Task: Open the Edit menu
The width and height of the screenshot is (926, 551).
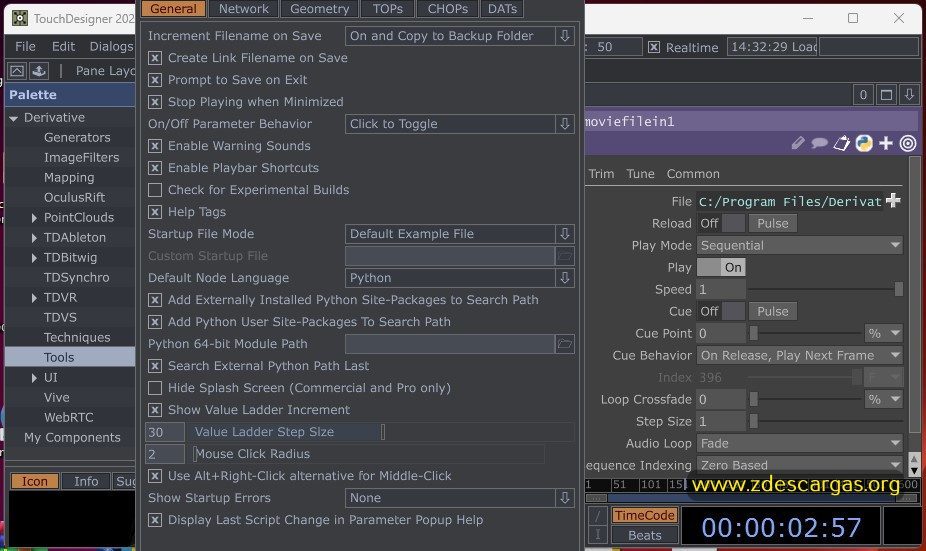Action: click(63, 46)
